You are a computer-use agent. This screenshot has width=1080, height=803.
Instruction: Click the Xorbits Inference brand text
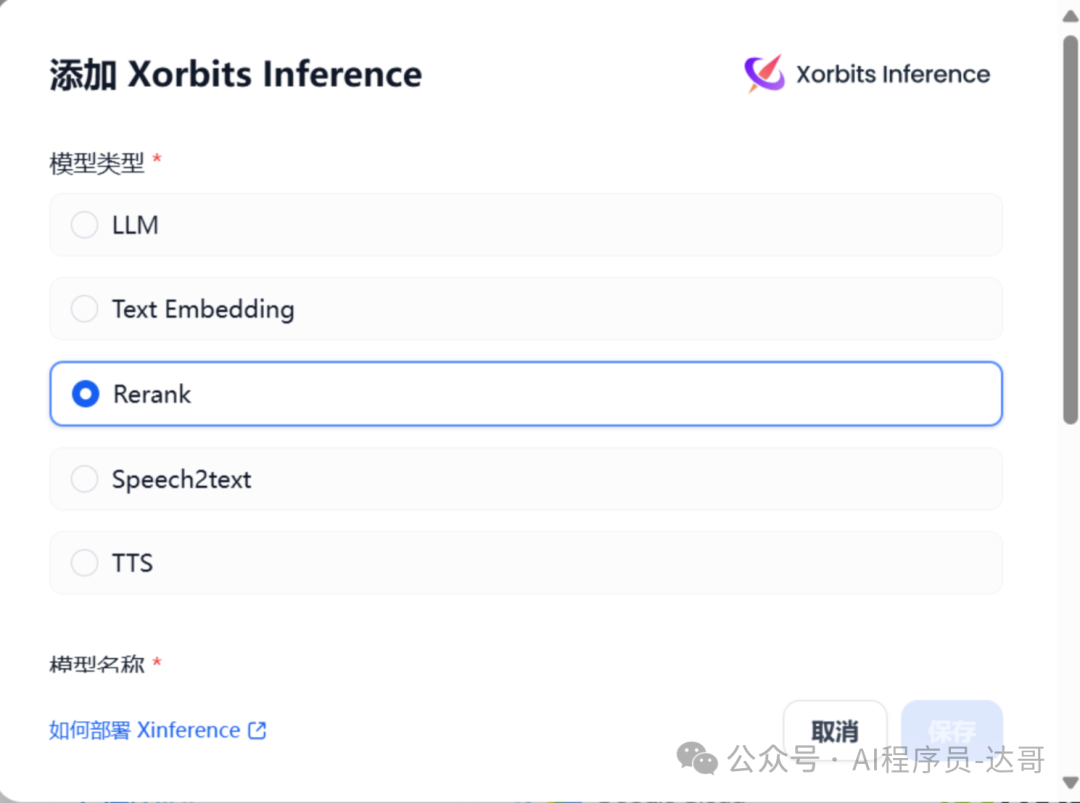(893, 74)
